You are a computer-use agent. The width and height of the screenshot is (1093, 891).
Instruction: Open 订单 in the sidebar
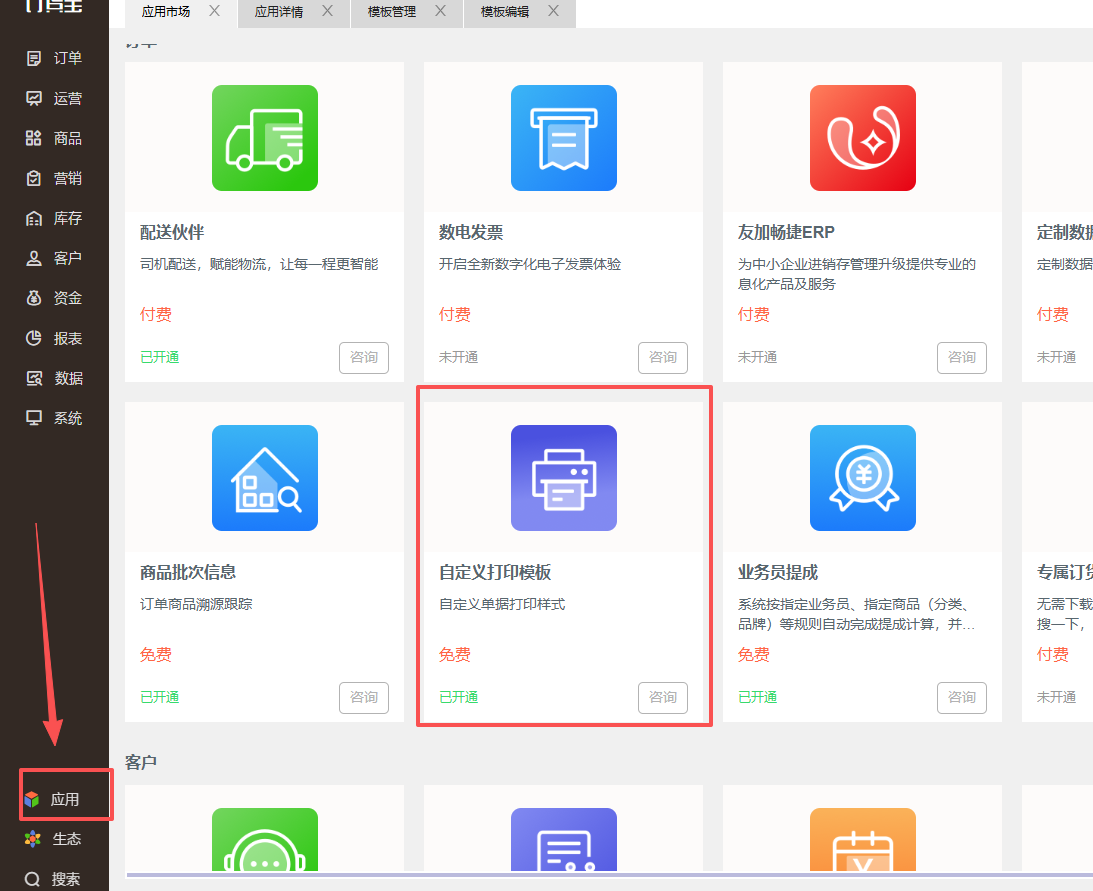pyautogui.click(x=54, y=59)
